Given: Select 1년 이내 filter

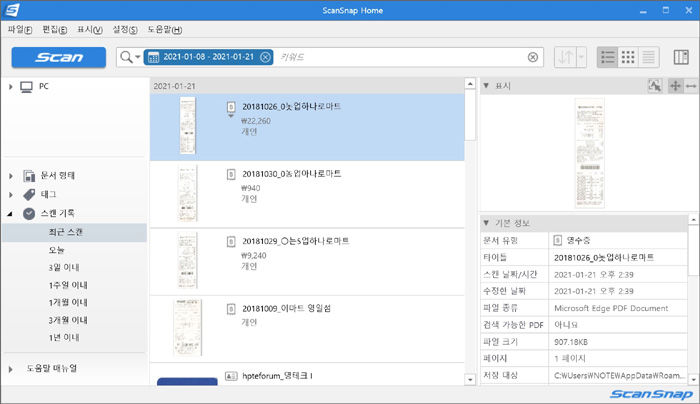Looking at the screenshot, I should click(x=64, y=337).
